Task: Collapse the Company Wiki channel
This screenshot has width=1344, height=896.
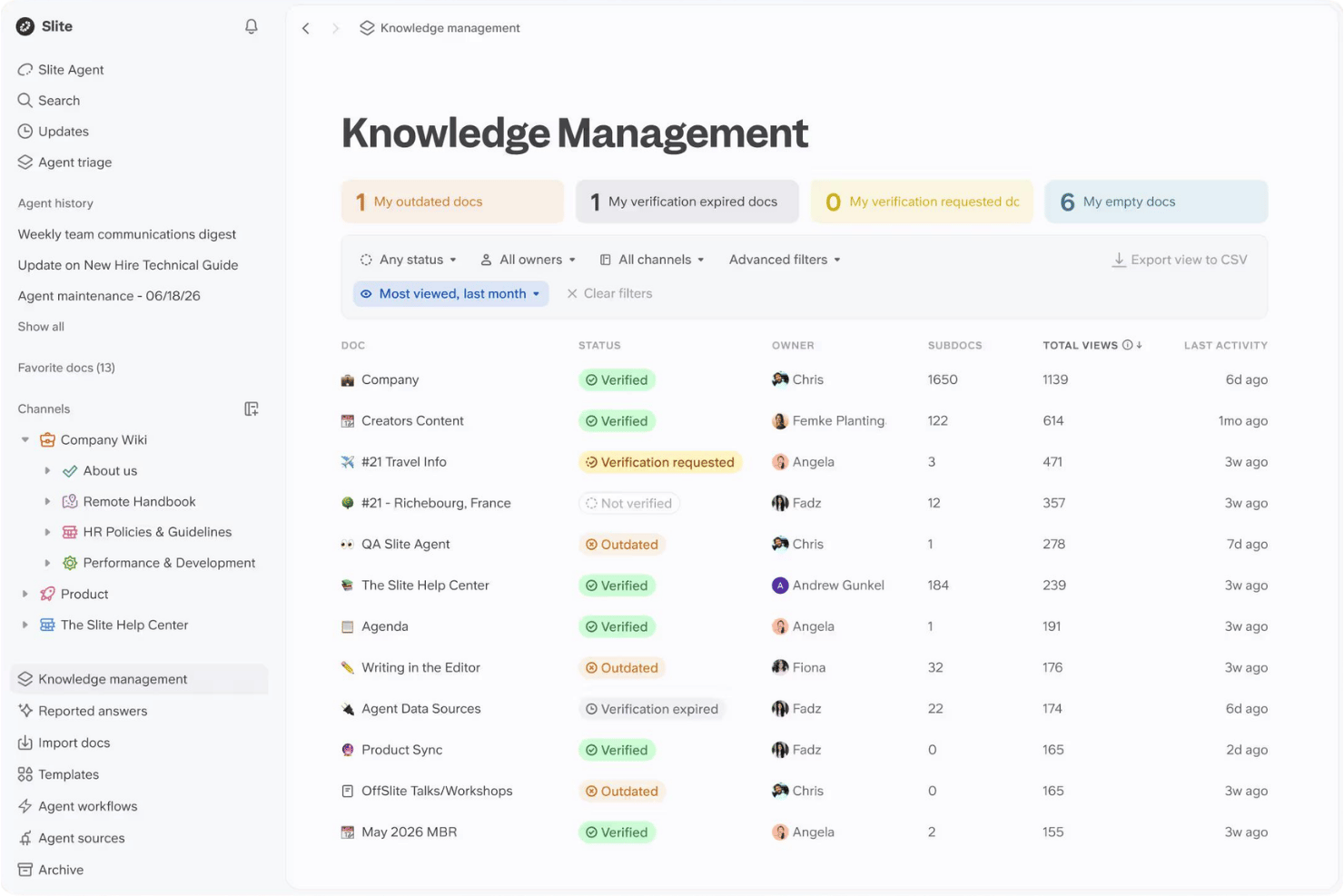Action: (x=25, y=440)
